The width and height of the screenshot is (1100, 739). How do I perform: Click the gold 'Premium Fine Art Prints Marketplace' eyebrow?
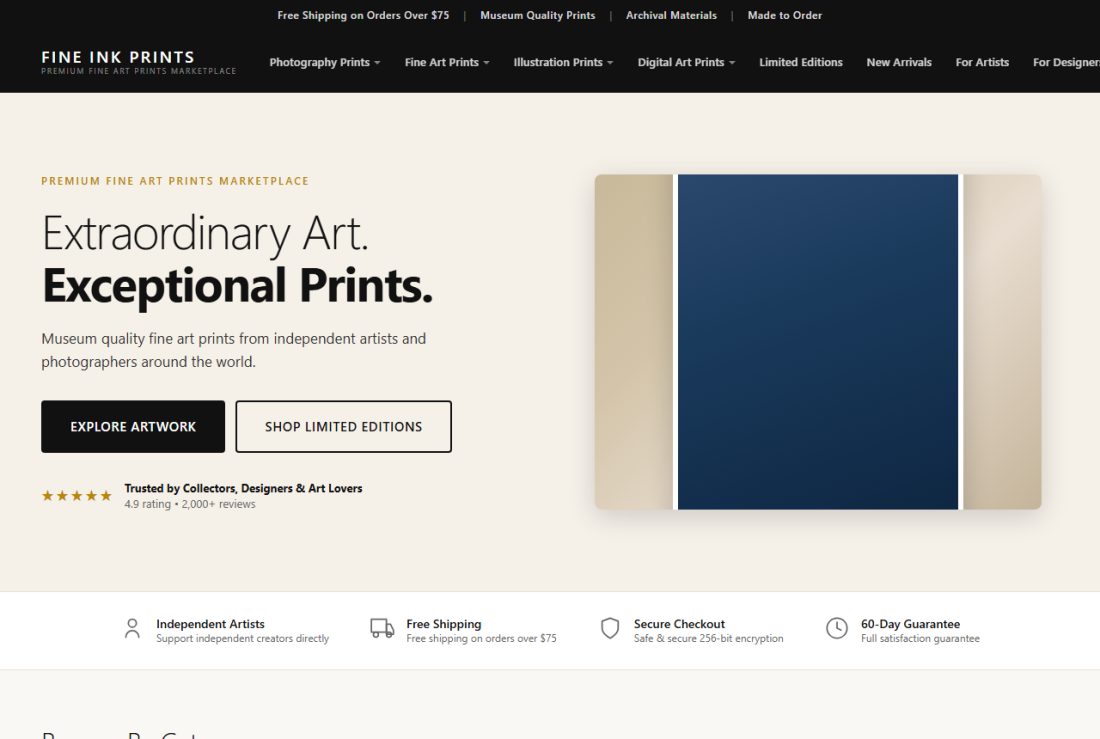click(x=175, y=181)
